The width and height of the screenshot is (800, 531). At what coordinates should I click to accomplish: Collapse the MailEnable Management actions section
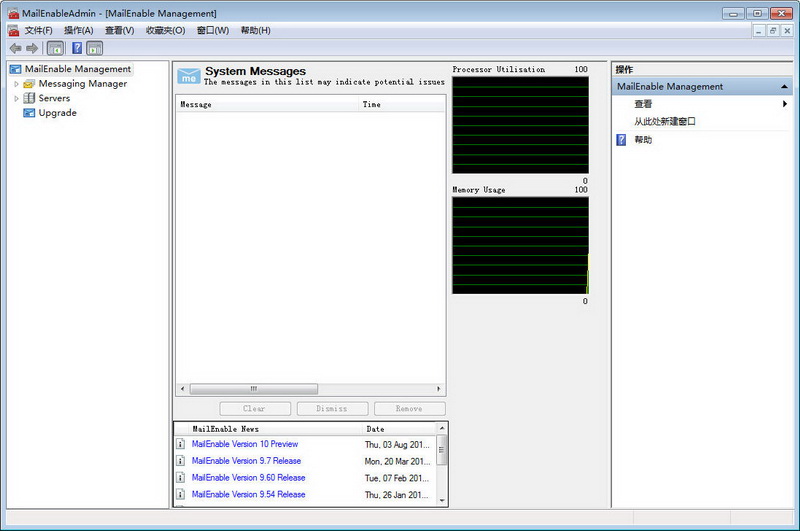784,87
